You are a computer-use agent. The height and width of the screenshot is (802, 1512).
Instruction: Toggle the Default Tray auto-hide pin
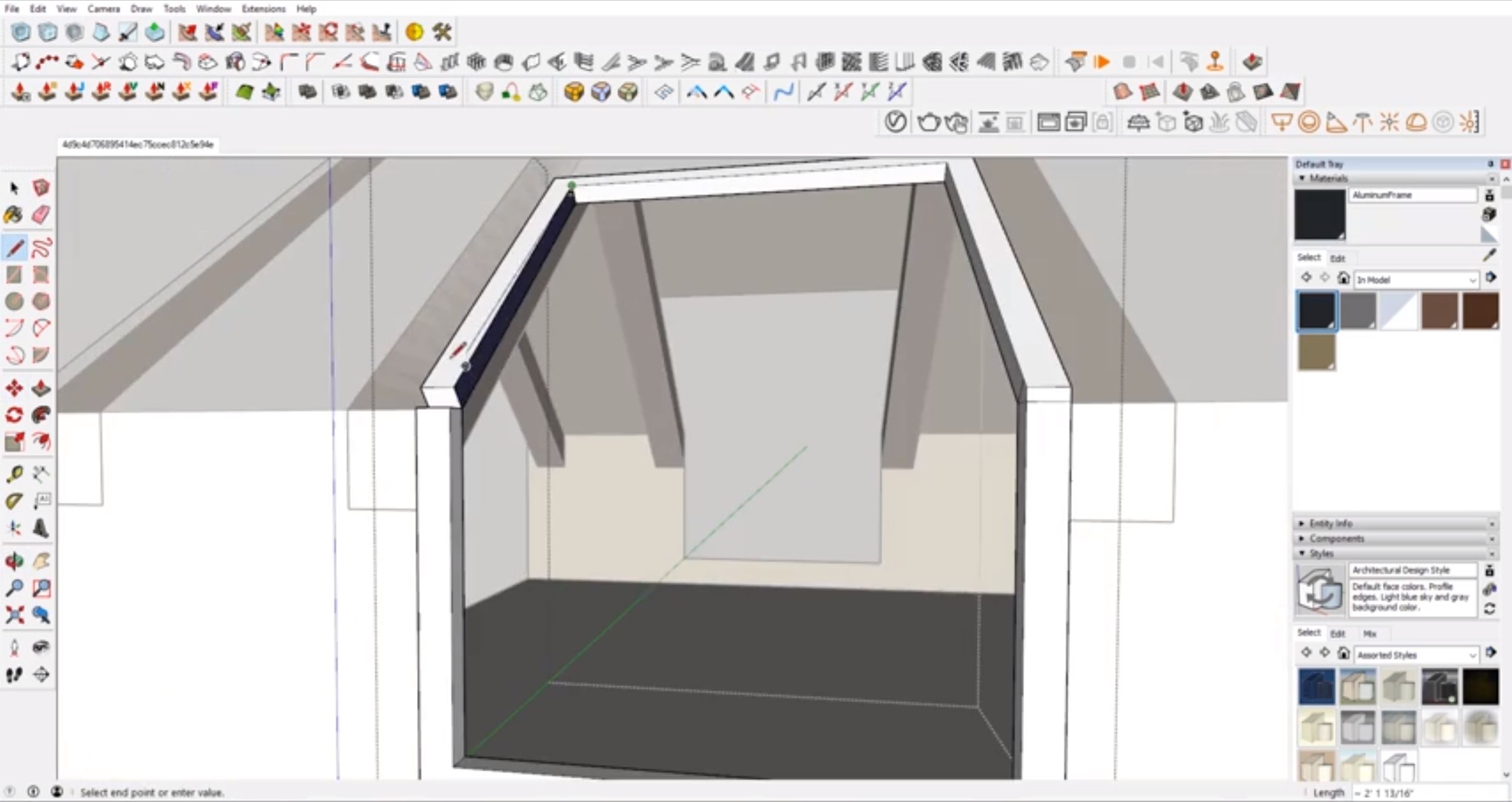(1490, 164)
